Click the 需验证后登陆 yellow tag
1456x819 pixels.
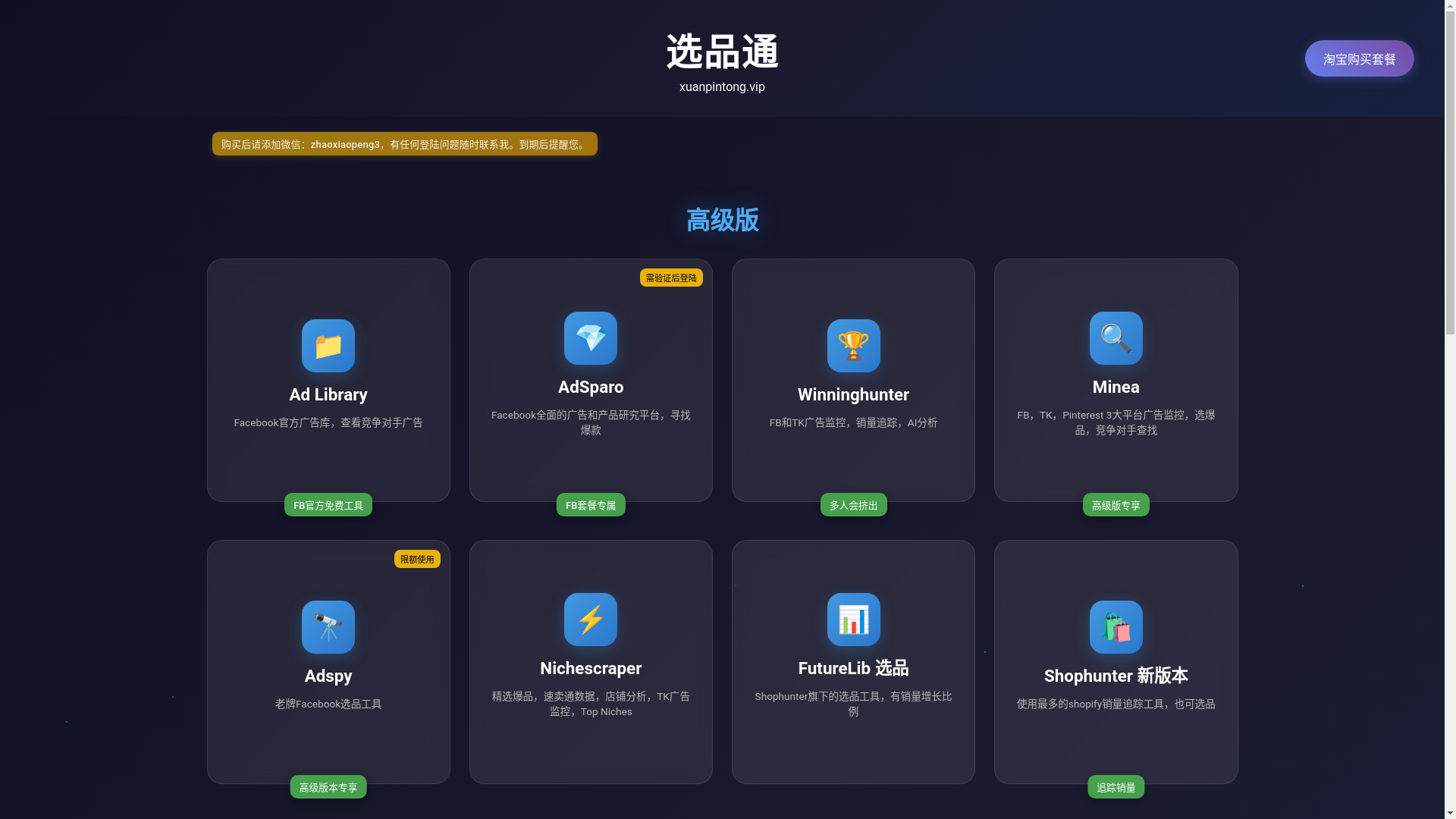(x=671, y=278)
